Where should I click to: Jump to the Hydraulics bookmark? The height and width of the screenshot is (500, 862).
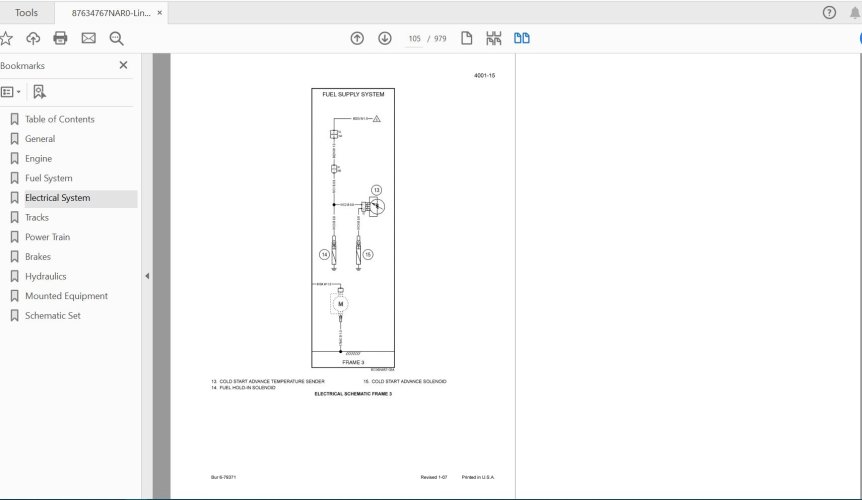pyautogui.click(x=46, y=276)
